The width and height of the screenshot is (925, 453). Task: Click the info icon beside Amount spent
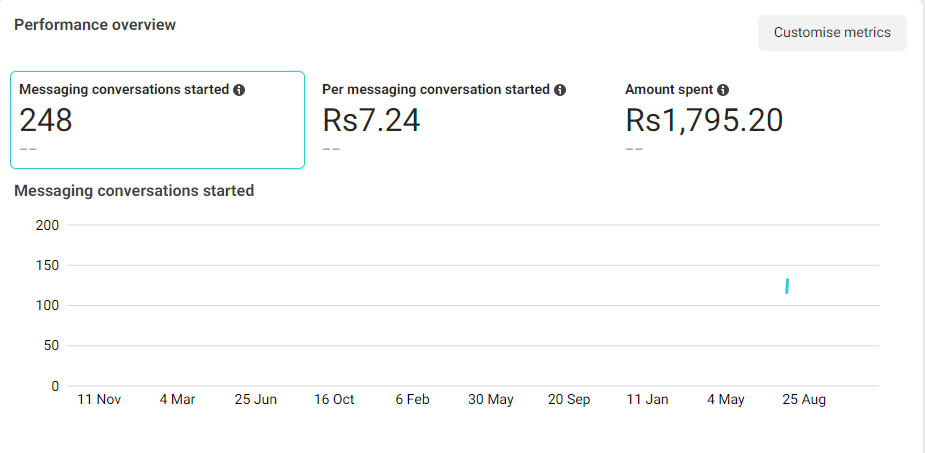click(723, 90)
